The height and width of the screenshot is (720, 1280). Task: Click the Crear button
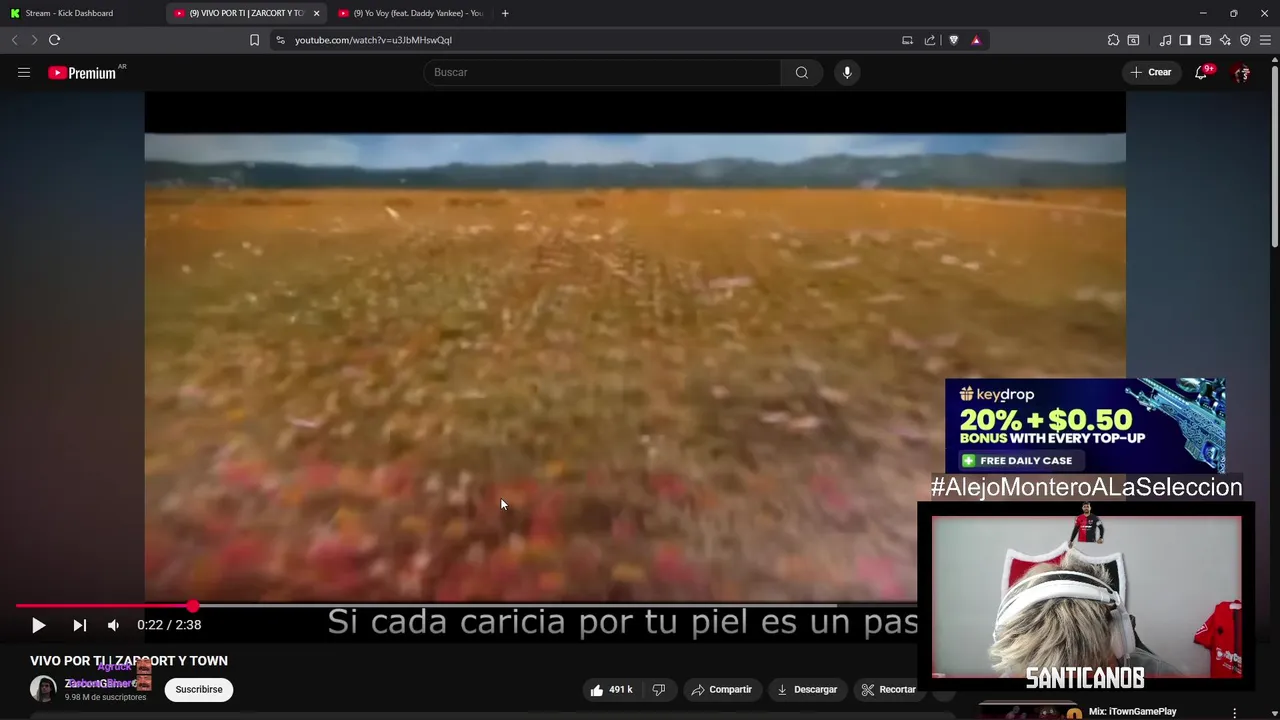pyautogui.click(x=1151, y=72)
